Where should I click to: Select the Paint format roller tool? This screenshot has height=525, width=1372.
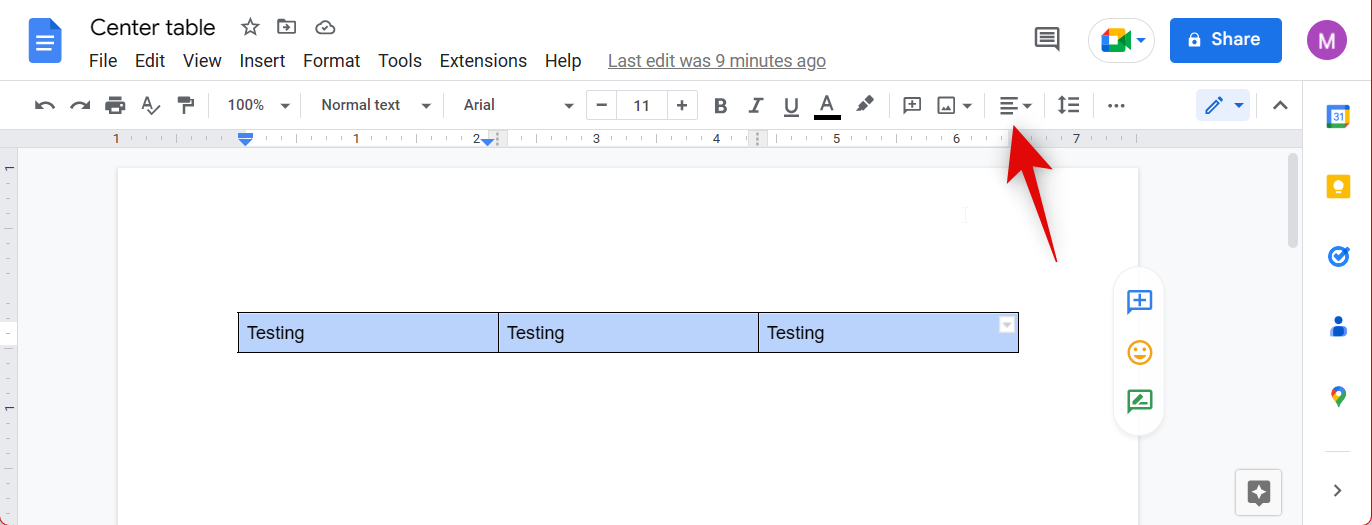(x=185, y=105)
